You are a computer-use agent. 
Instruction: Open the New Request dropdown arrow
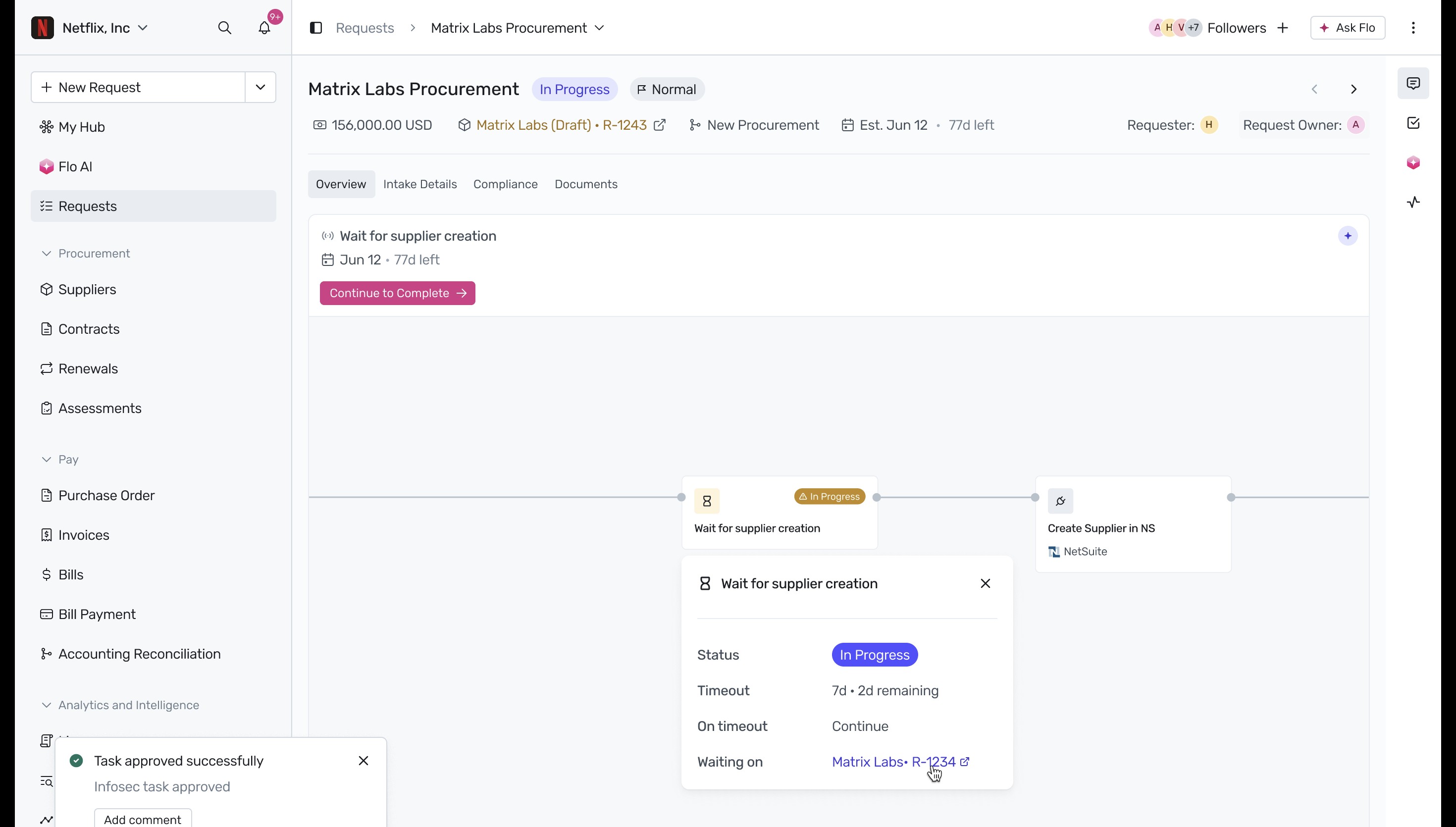260,88
